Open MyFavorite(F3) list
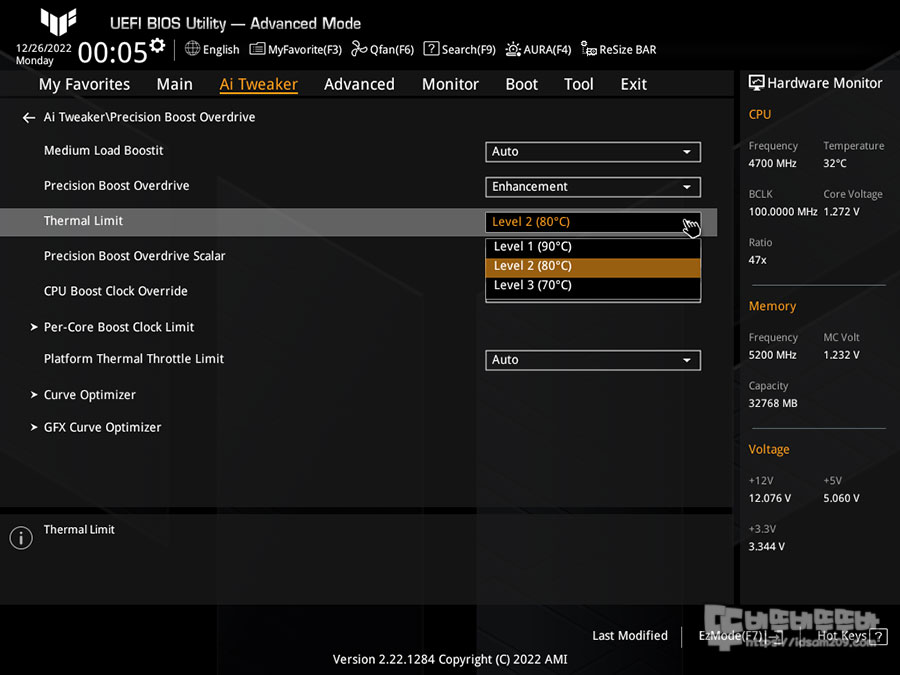The width and height of the screenshot is (900, 675). 296,49
